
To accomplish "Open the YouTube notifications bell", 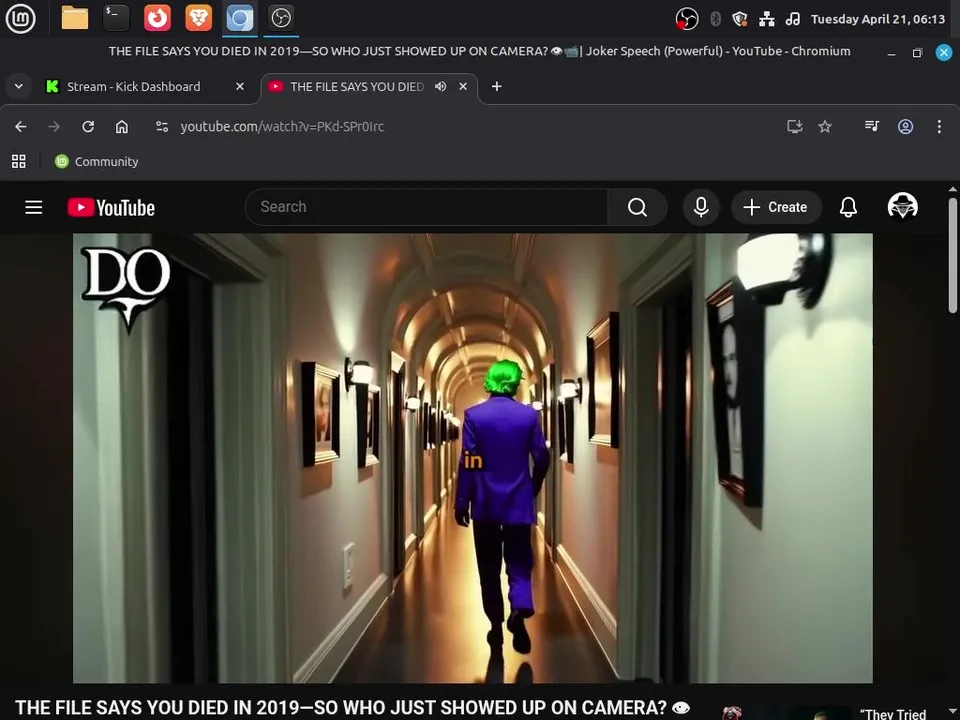I will [x=848, y=207].
